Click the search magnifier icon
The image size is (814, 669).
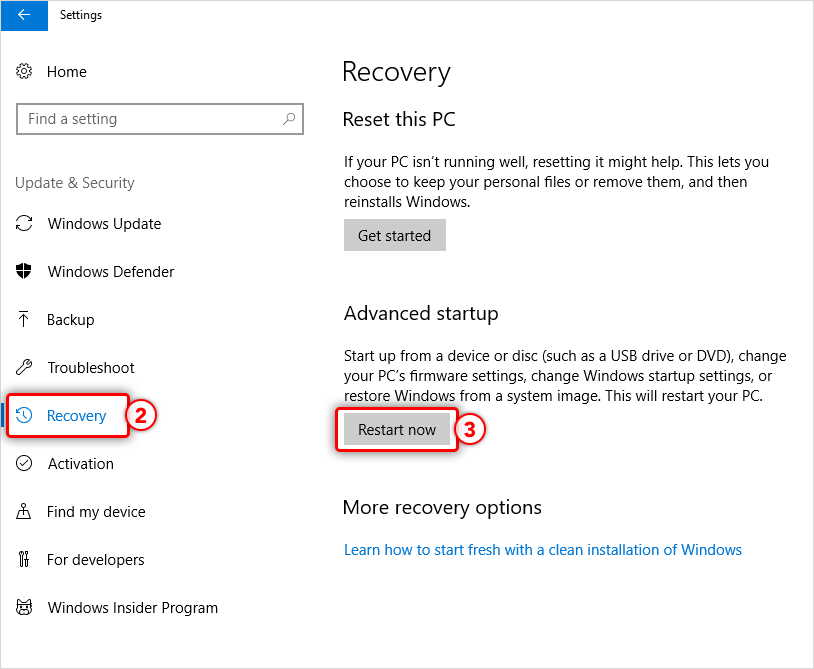click(290, 119)
